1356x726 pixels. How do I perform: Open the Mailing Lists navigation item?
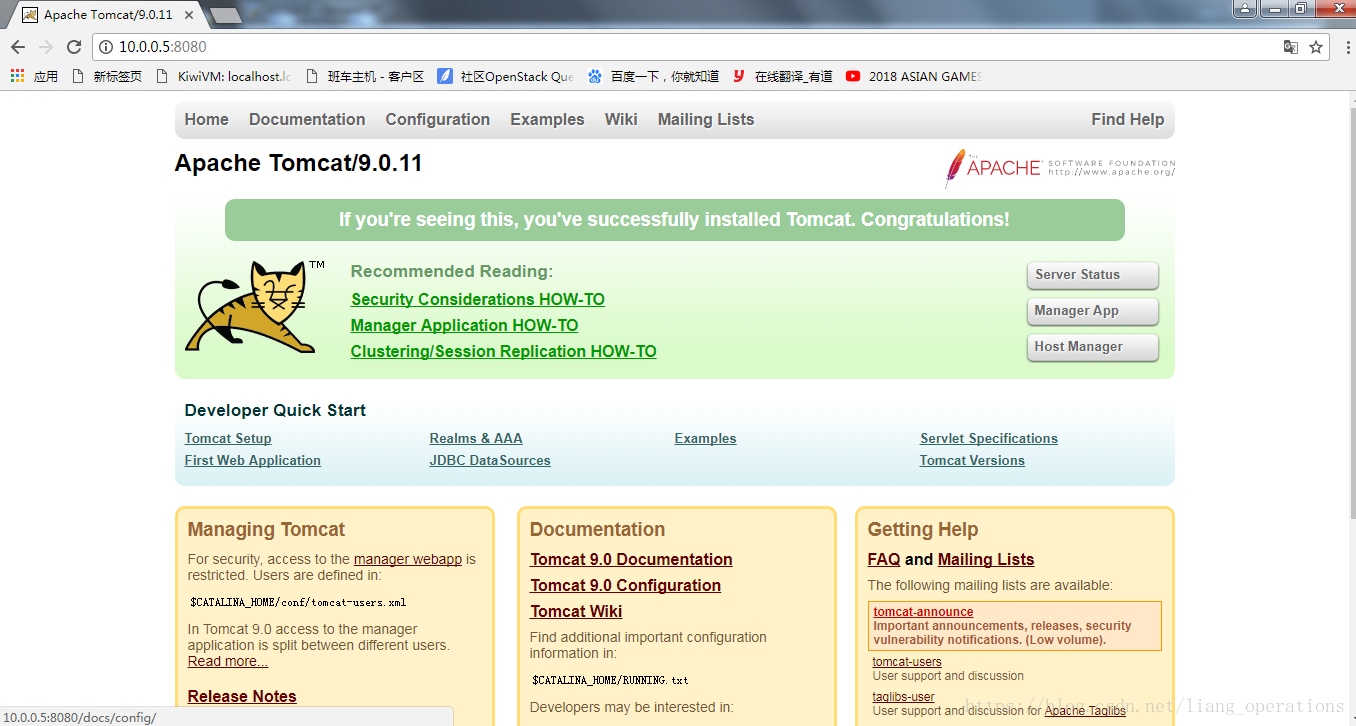[706, 120]
